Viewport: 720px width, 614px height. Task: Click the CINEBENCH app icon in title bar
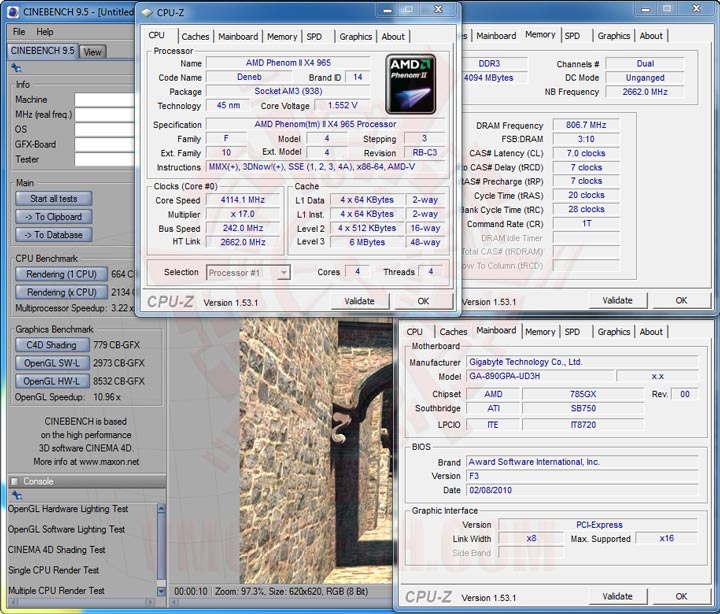pyautogui.click(x=13, y=11)
